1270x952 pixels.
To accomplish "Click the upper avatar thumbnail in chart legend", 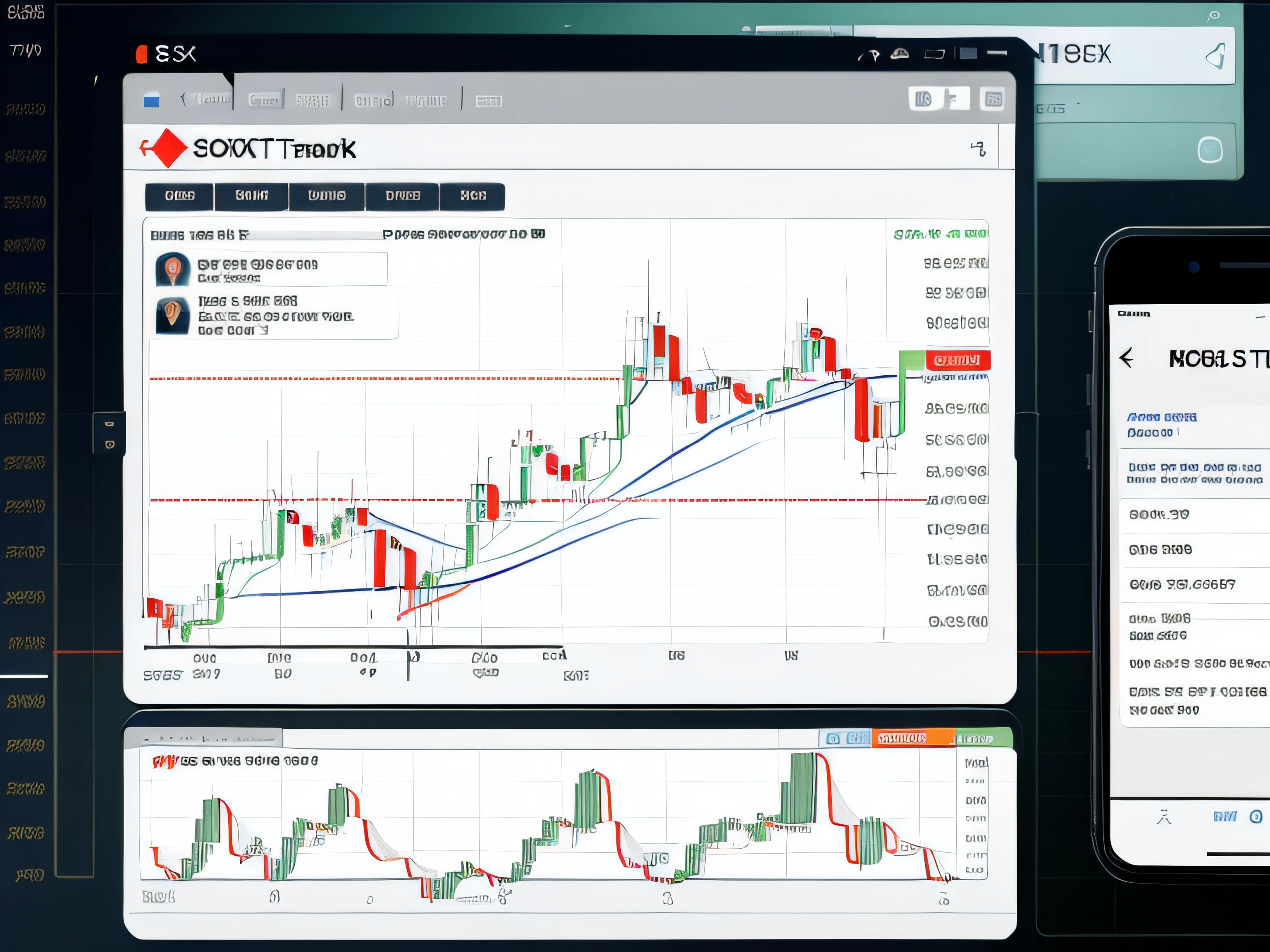I will point(173,269).
